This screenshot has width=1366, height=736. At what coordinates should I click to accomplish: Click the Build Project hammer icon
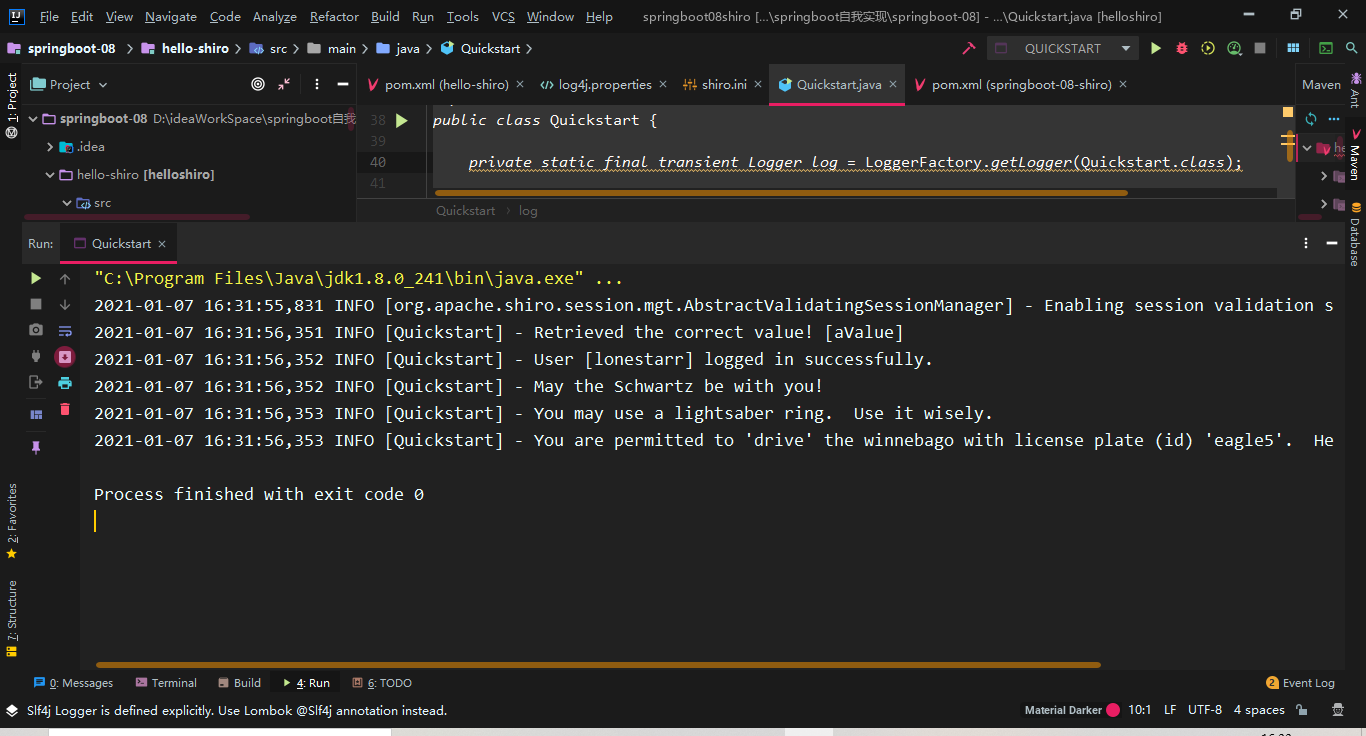pos(968,48)
